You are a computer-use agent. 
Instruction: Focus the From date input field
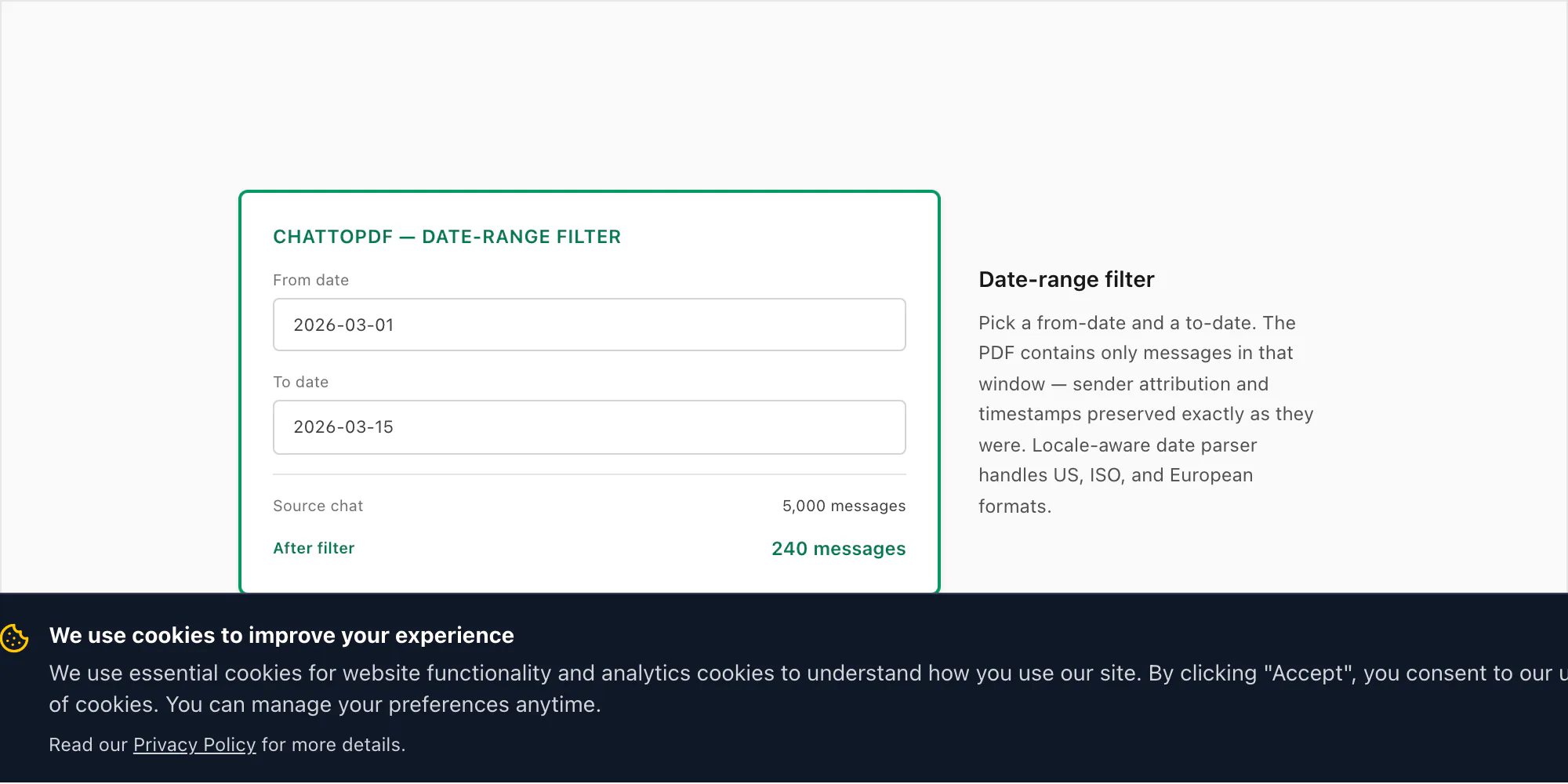(x=590, y=325)
